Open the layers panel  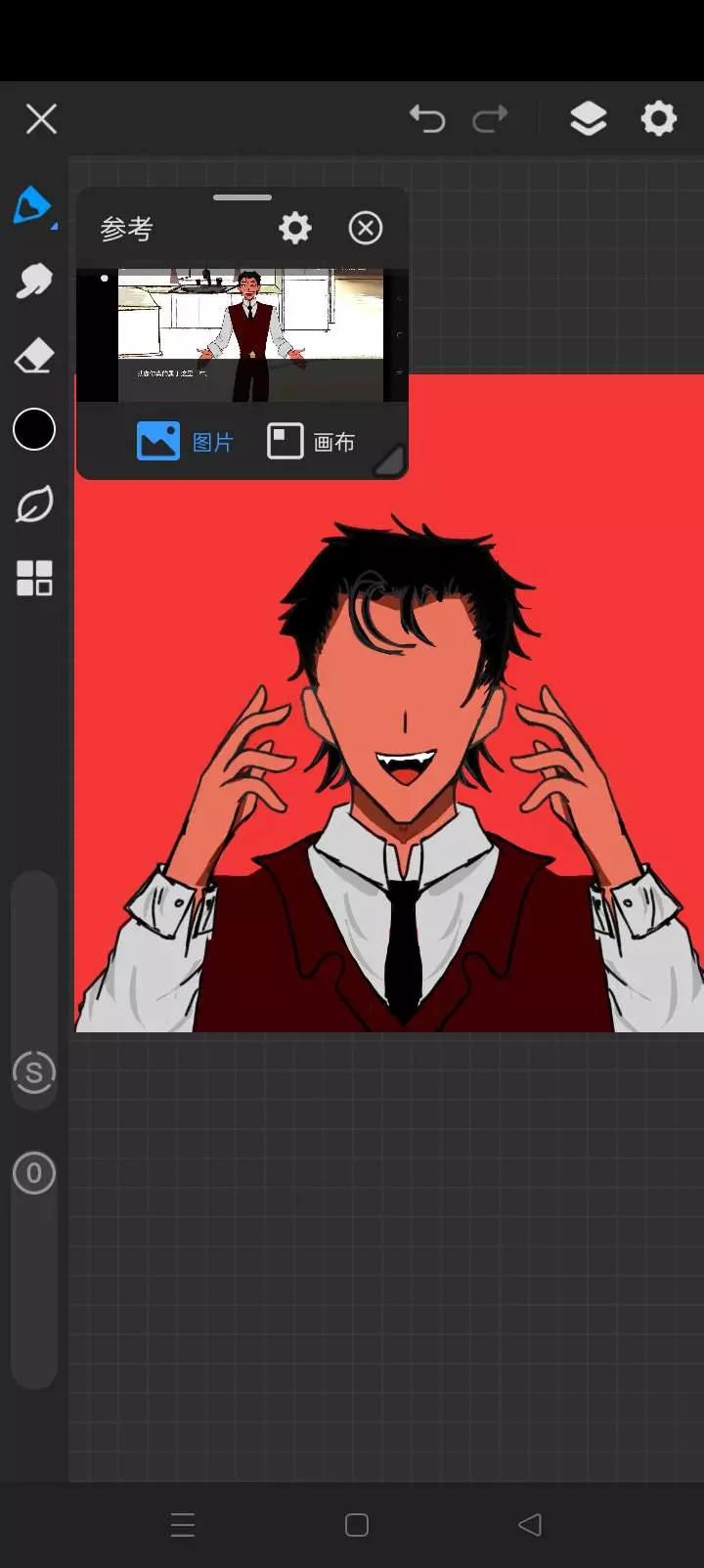click(589, 118)
